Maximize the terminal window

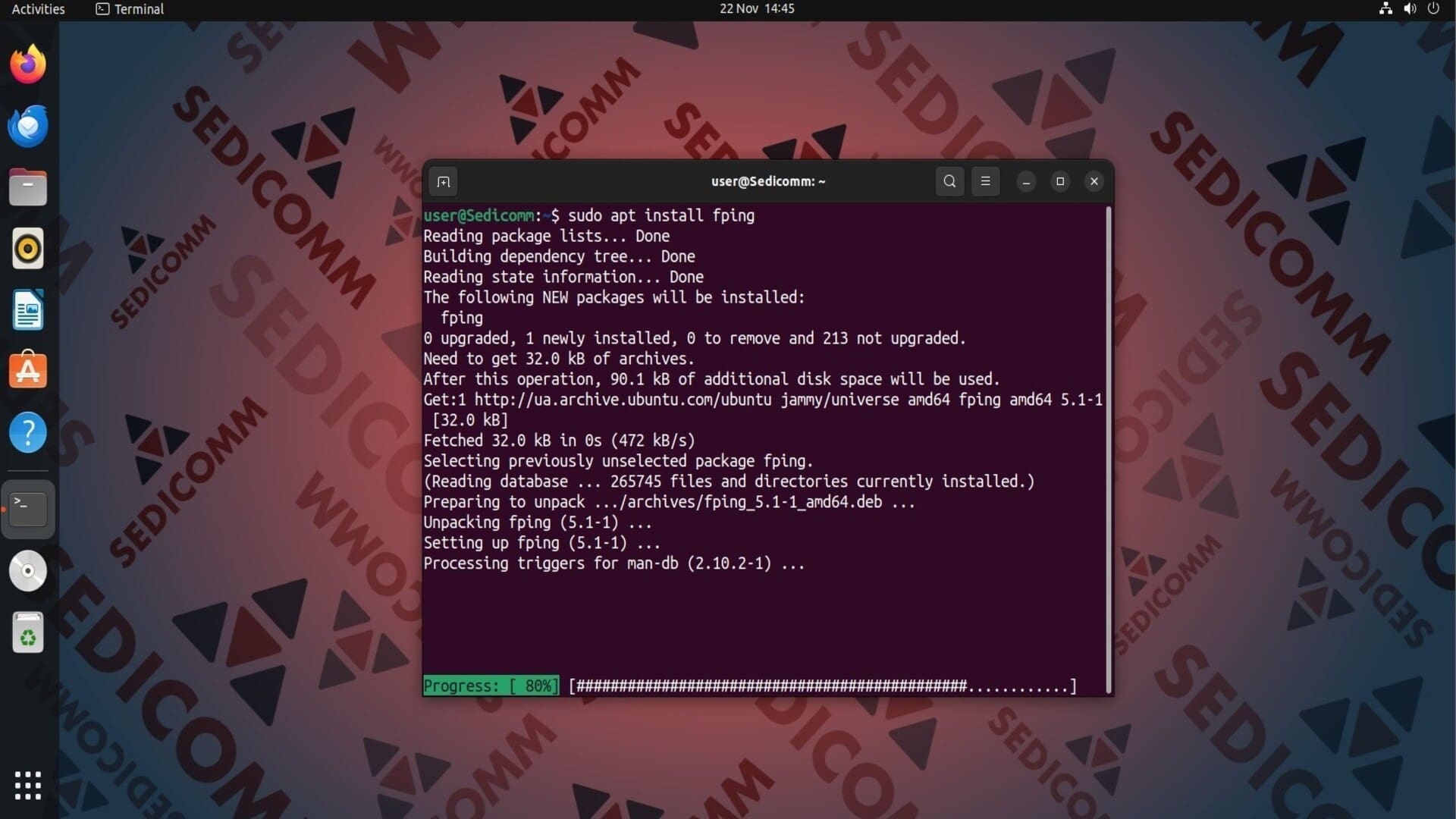(1060, 181)
